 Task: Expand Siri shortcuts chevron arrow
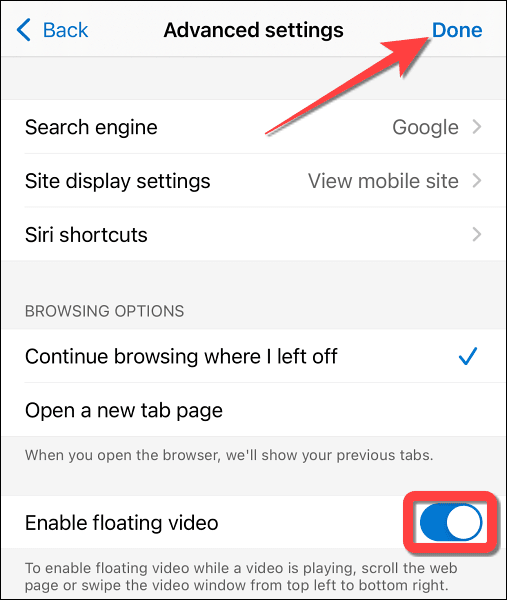point(476,234)
